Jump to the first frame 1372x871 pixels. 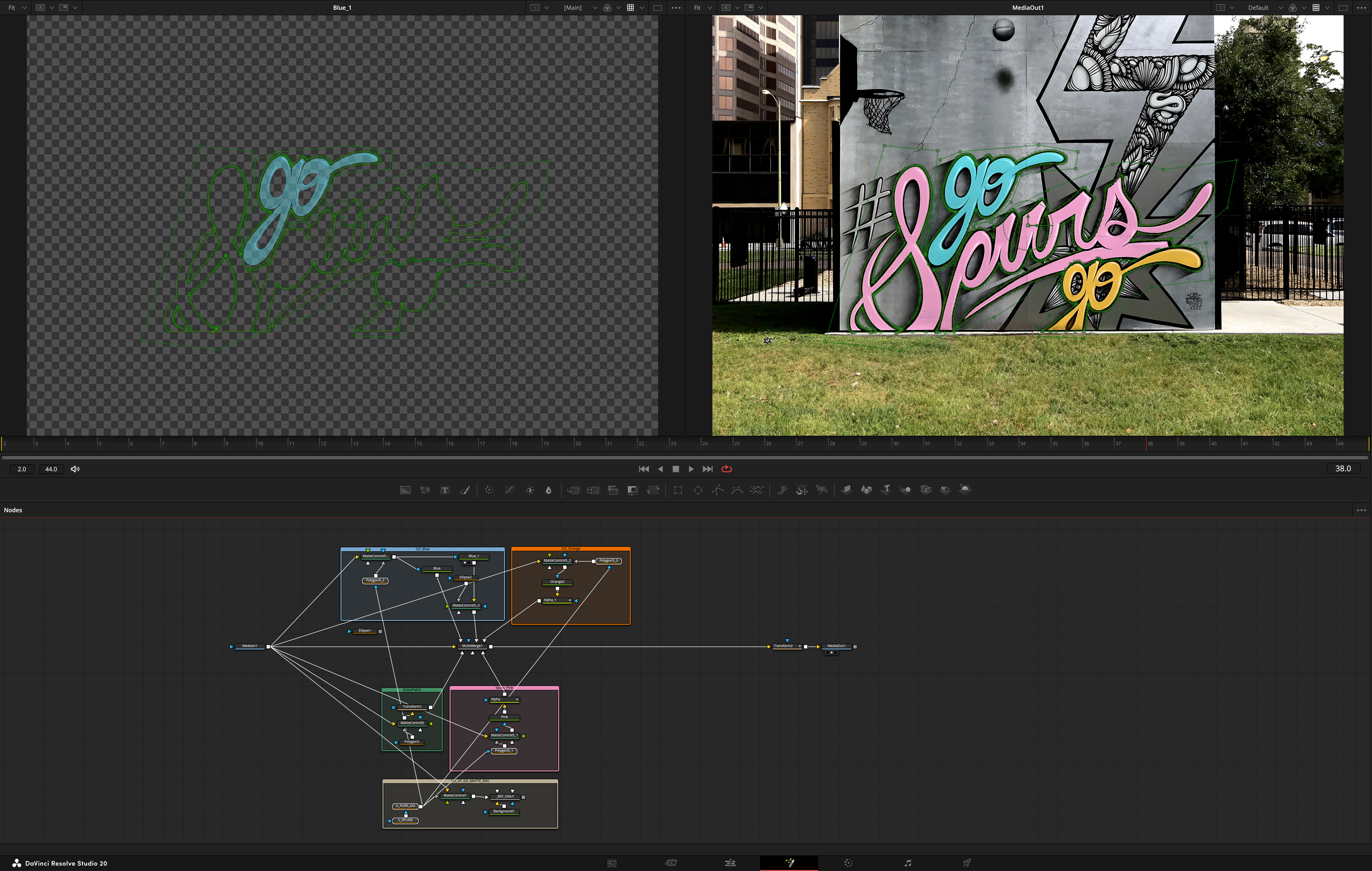click(644, 469)
